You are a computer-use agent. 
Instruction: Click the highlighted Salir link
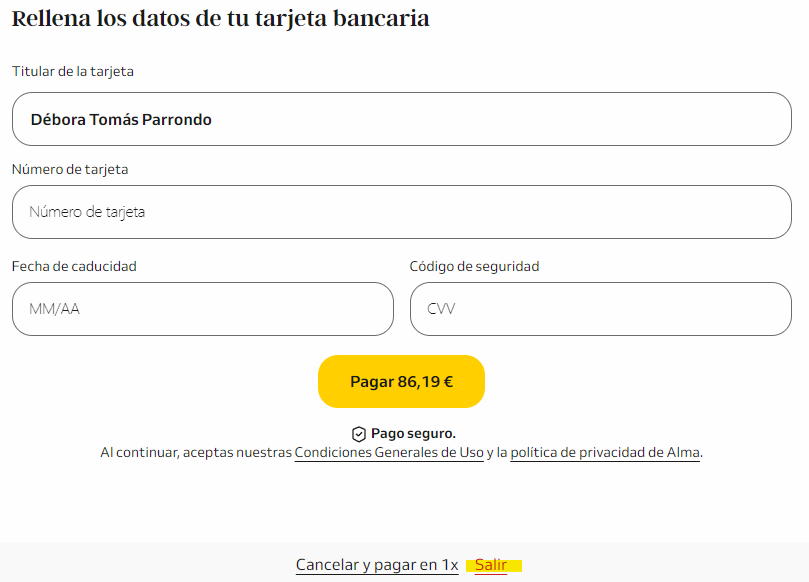[x=491, y=565]
